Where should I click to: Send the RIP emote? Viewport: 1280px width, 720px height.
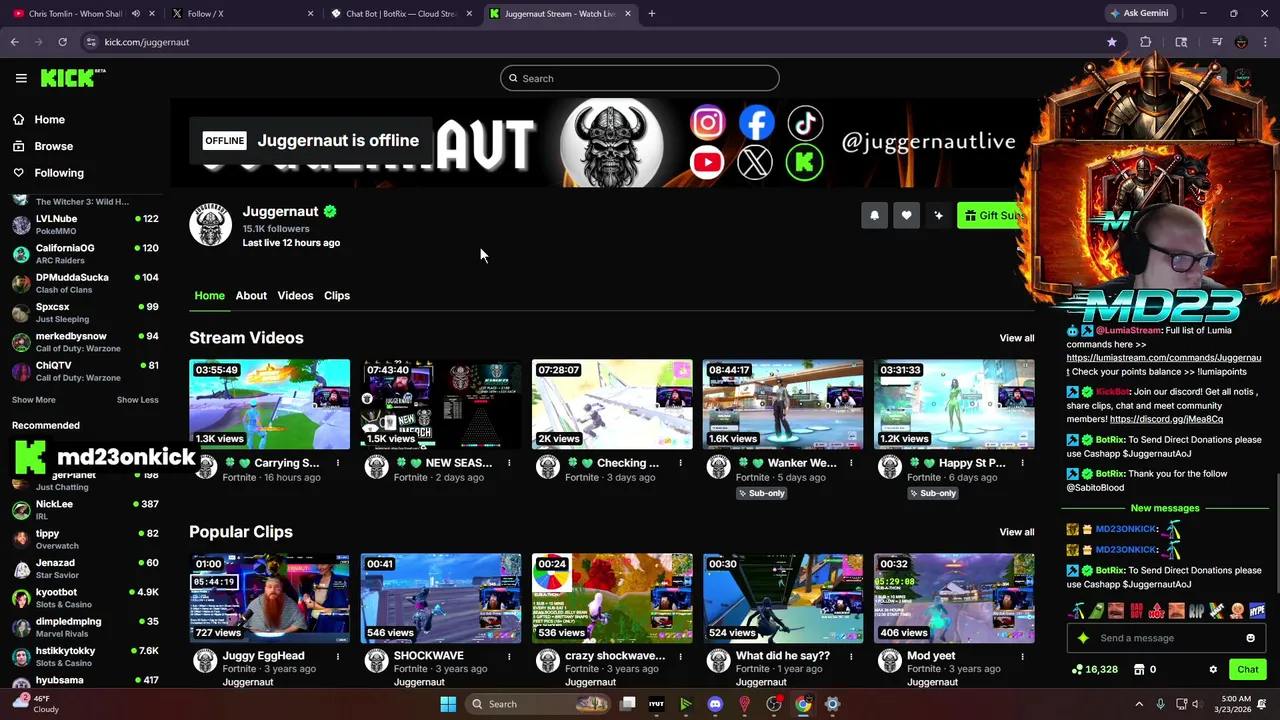click(1197, 610)
